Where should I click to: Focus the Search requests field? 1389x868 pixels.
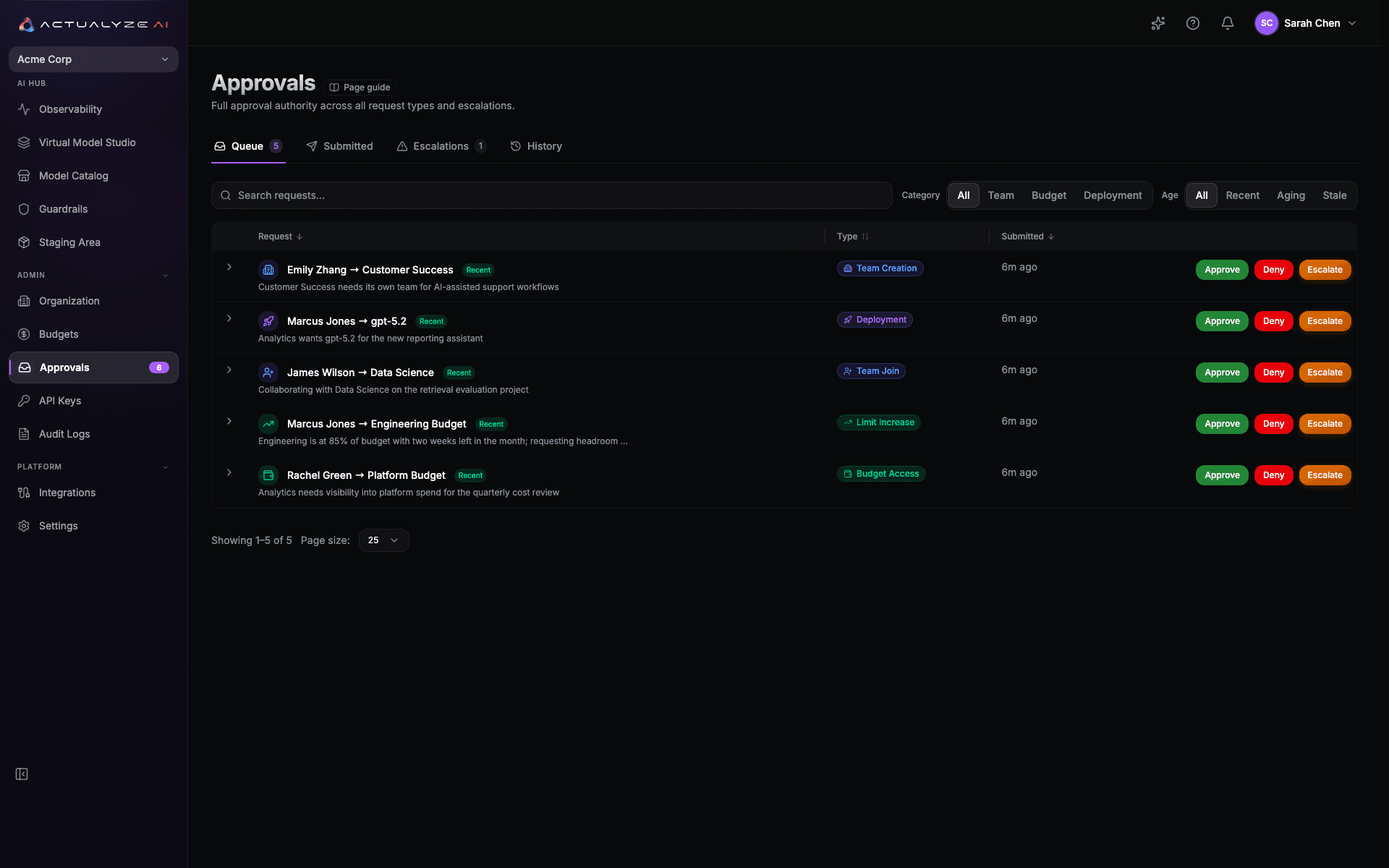coord(551,195)
